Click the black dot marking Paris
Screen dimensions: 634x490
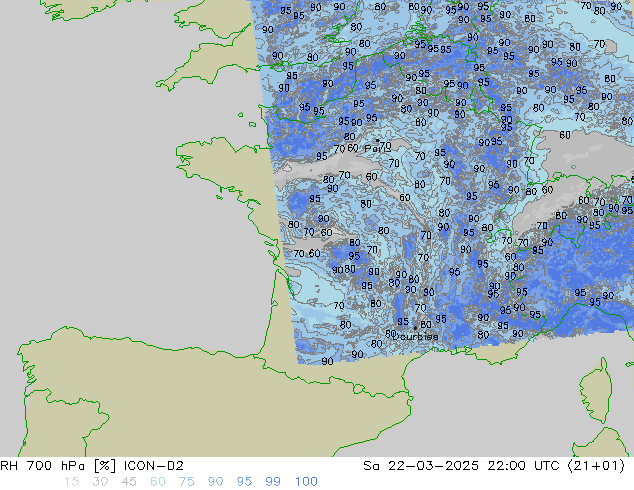click(x=378, y=141)
